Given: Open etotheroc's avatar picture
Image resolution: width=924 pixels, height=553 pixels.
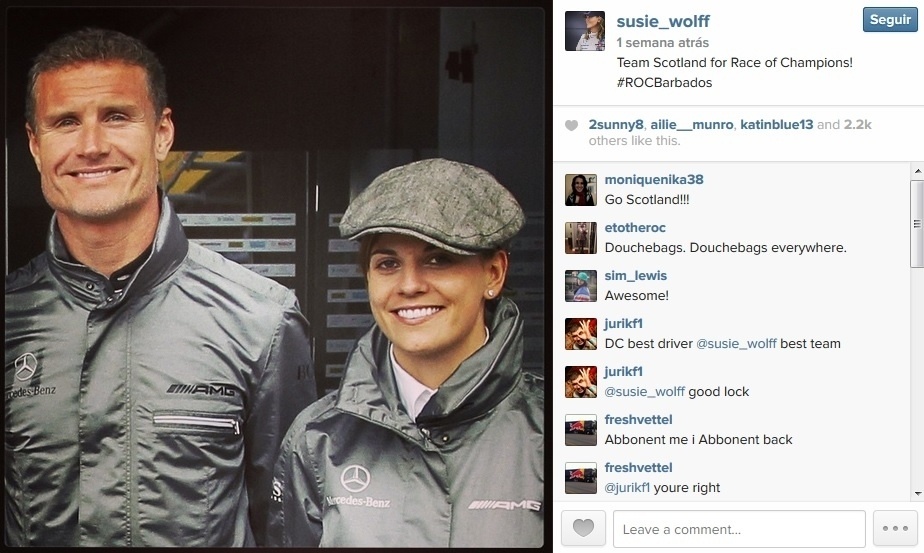Looking at the screenshot, I should (580, 238).
